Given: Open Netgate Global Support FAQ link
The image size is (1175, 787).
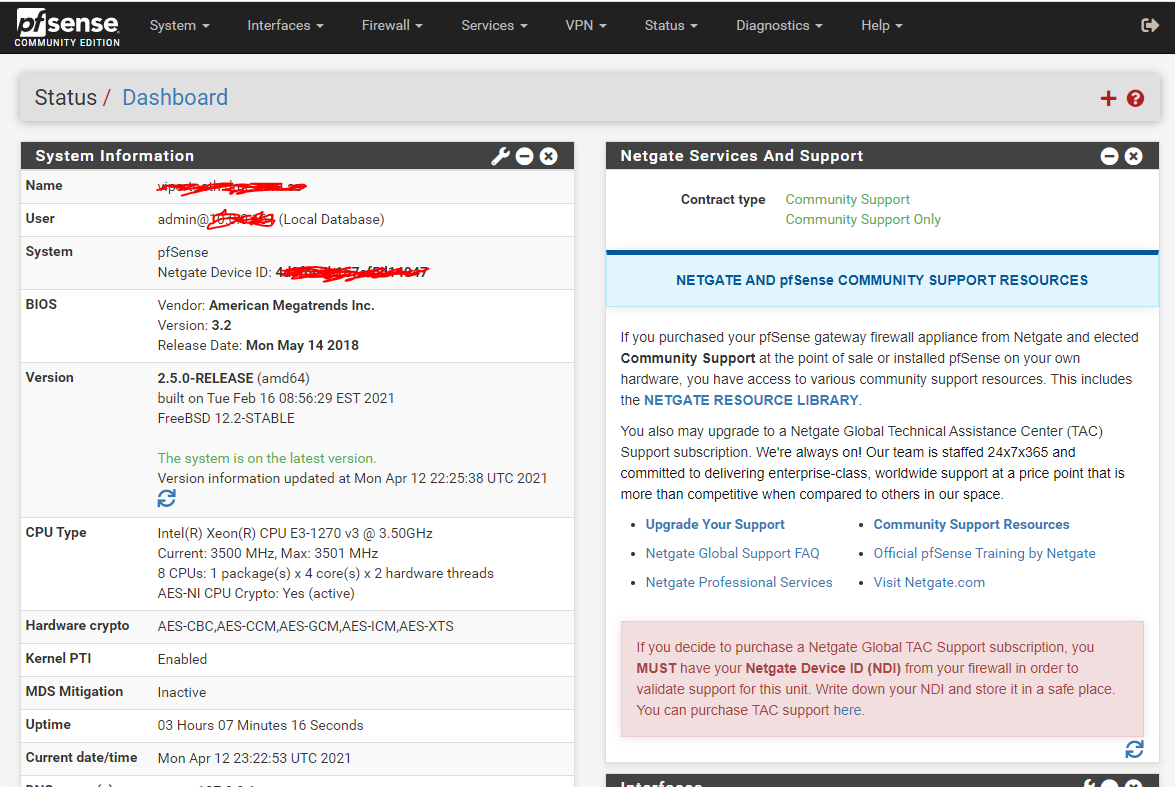Looking at the screenshot, I should (732, 553).
